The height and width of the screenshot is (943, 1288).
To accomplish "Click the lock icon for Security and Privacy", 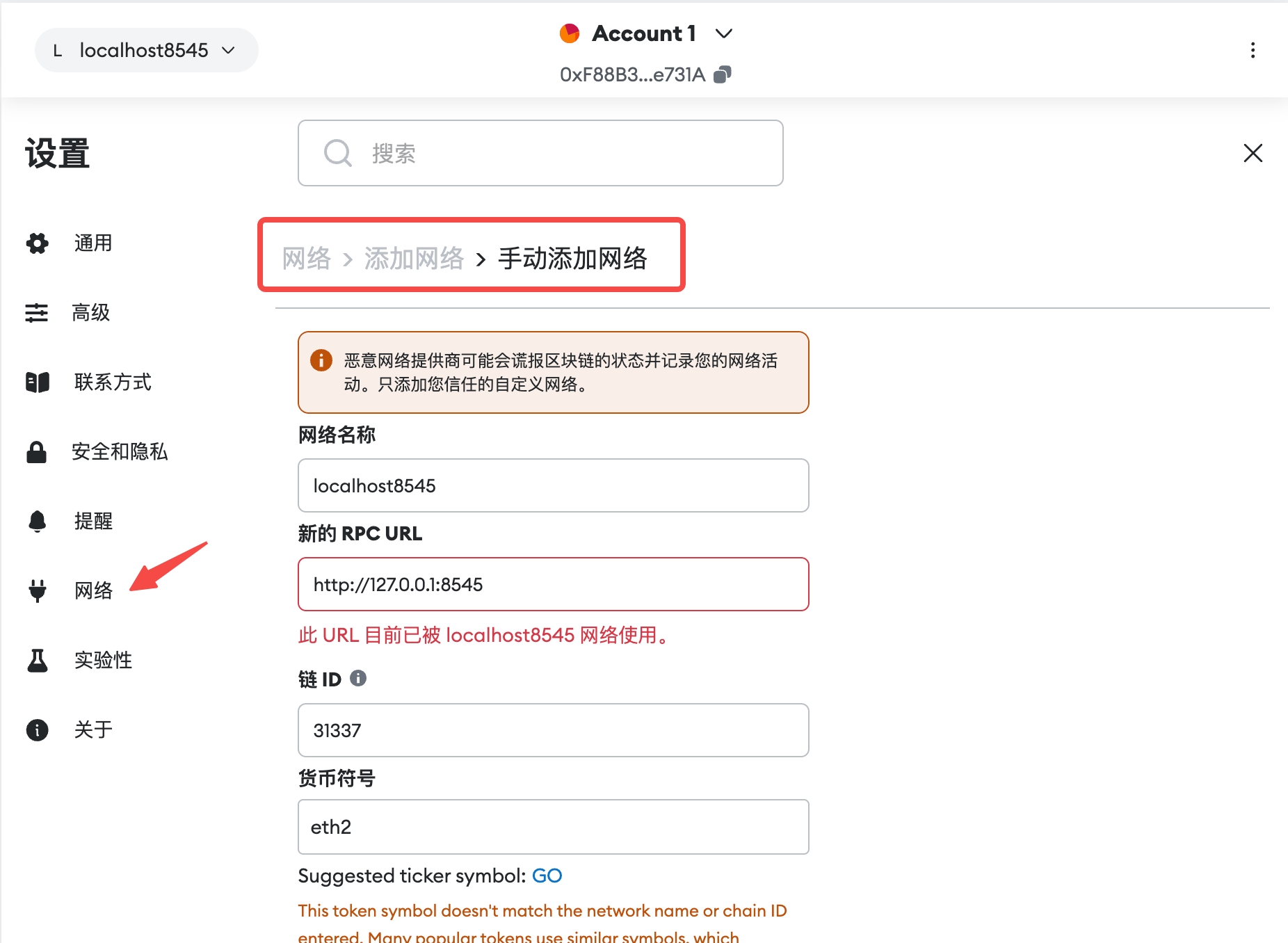I will (37, 452).
